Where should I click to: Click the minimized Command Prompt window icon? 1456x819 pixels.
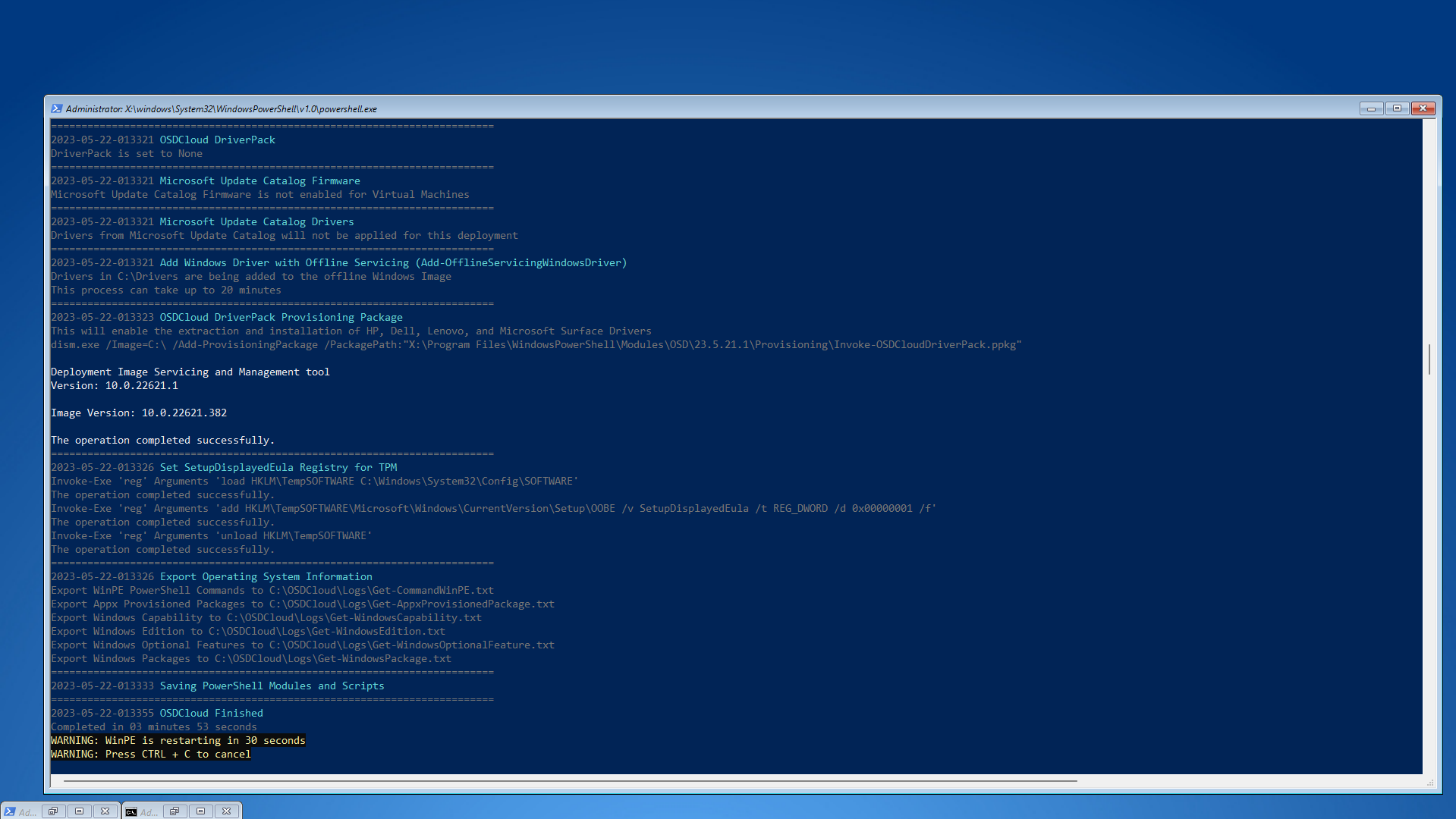click(x=131, y=811)
